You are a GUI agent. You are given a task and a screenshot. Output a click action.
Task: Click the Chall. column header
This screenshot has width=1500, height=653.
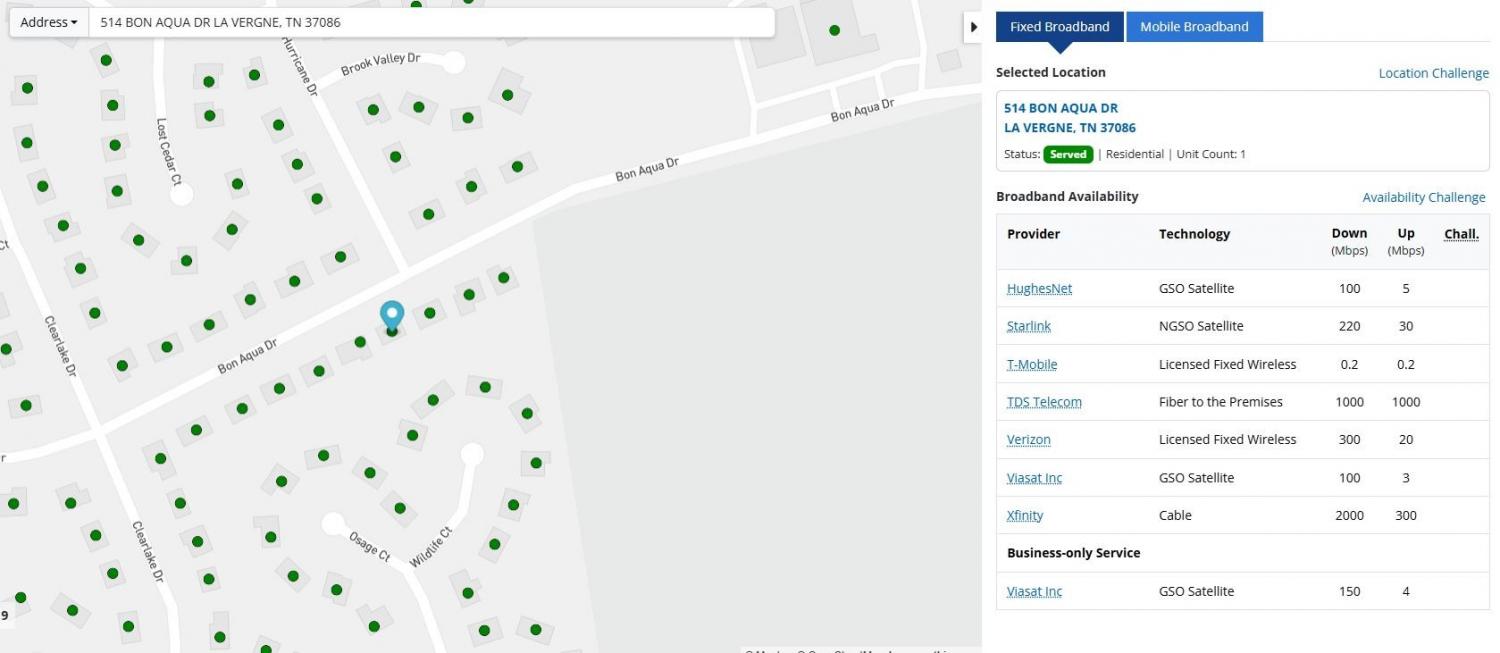point(1461,234)
